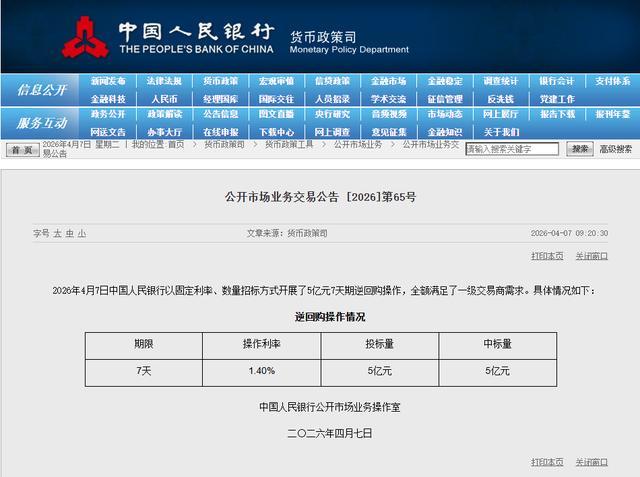Open the 报刊年鉴 navigation item
The height and width of the screenshot is (477, 640).
[613, 114]
